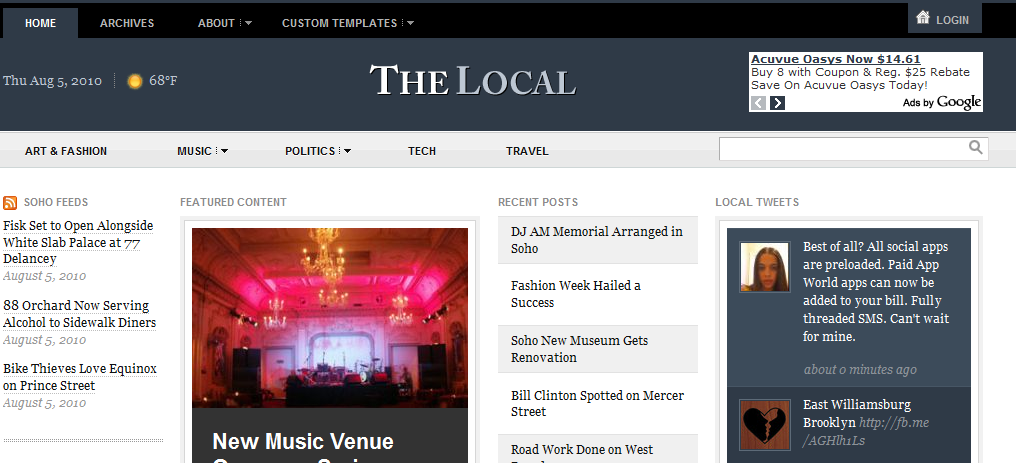
Task: Open the Travel category
Action: [x=527, y=151]
